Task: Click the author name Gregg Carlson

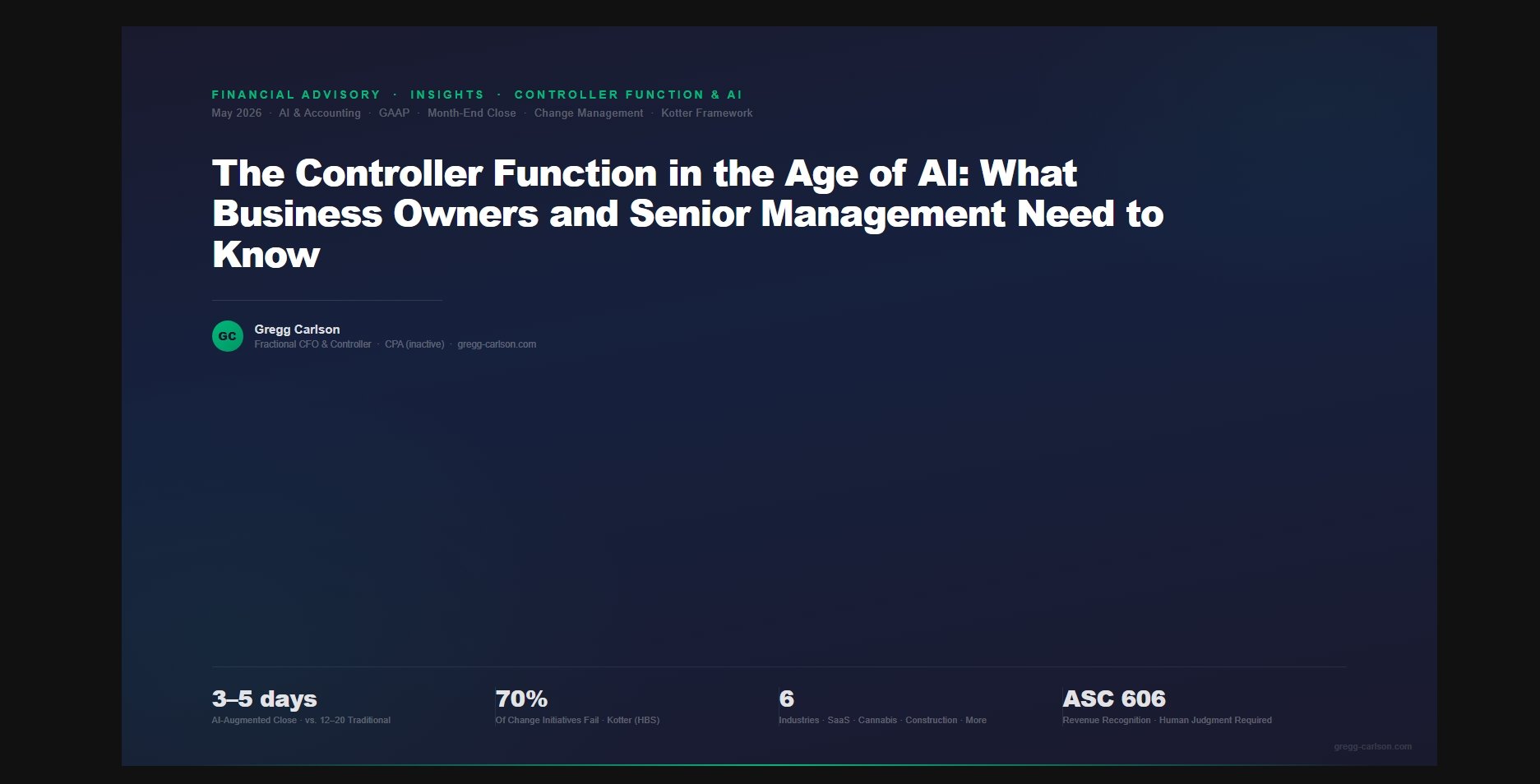Action: [297, 329]
